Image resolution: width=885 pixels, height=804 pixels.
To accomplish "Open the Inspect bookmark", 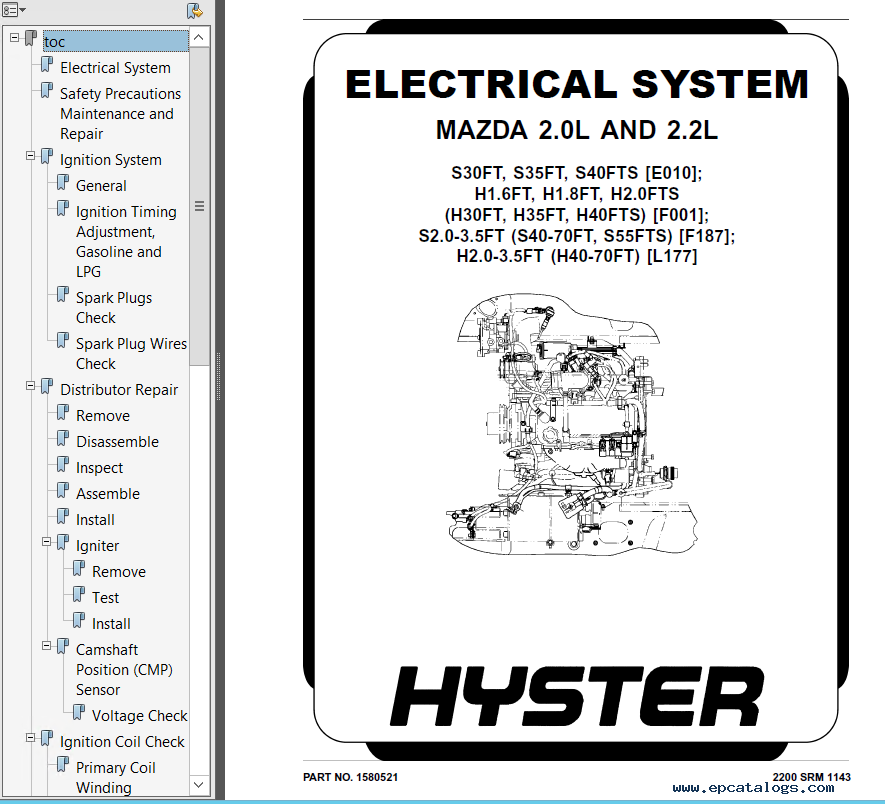I will pyautogui.click(x=99, y=468).
